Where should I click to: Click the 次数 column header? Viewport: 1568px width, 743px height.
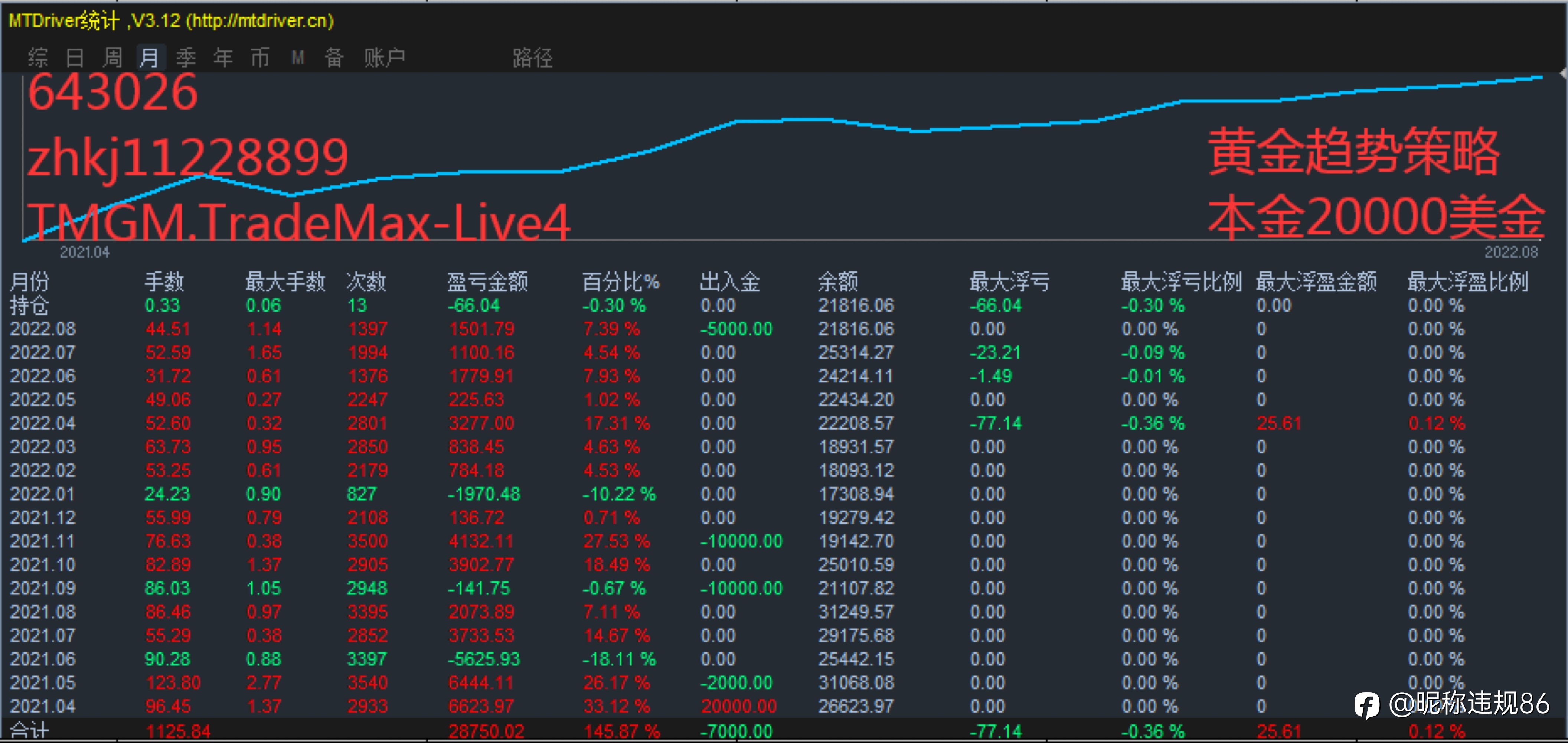[x=366, y=282]
